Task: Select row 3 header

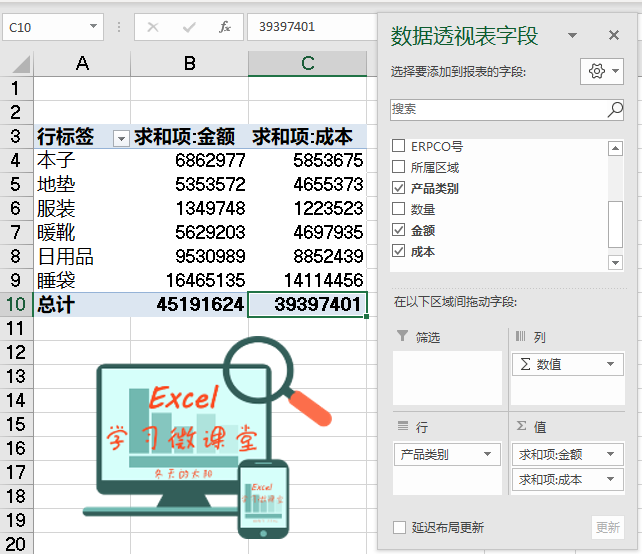Action: pos(16,136)
